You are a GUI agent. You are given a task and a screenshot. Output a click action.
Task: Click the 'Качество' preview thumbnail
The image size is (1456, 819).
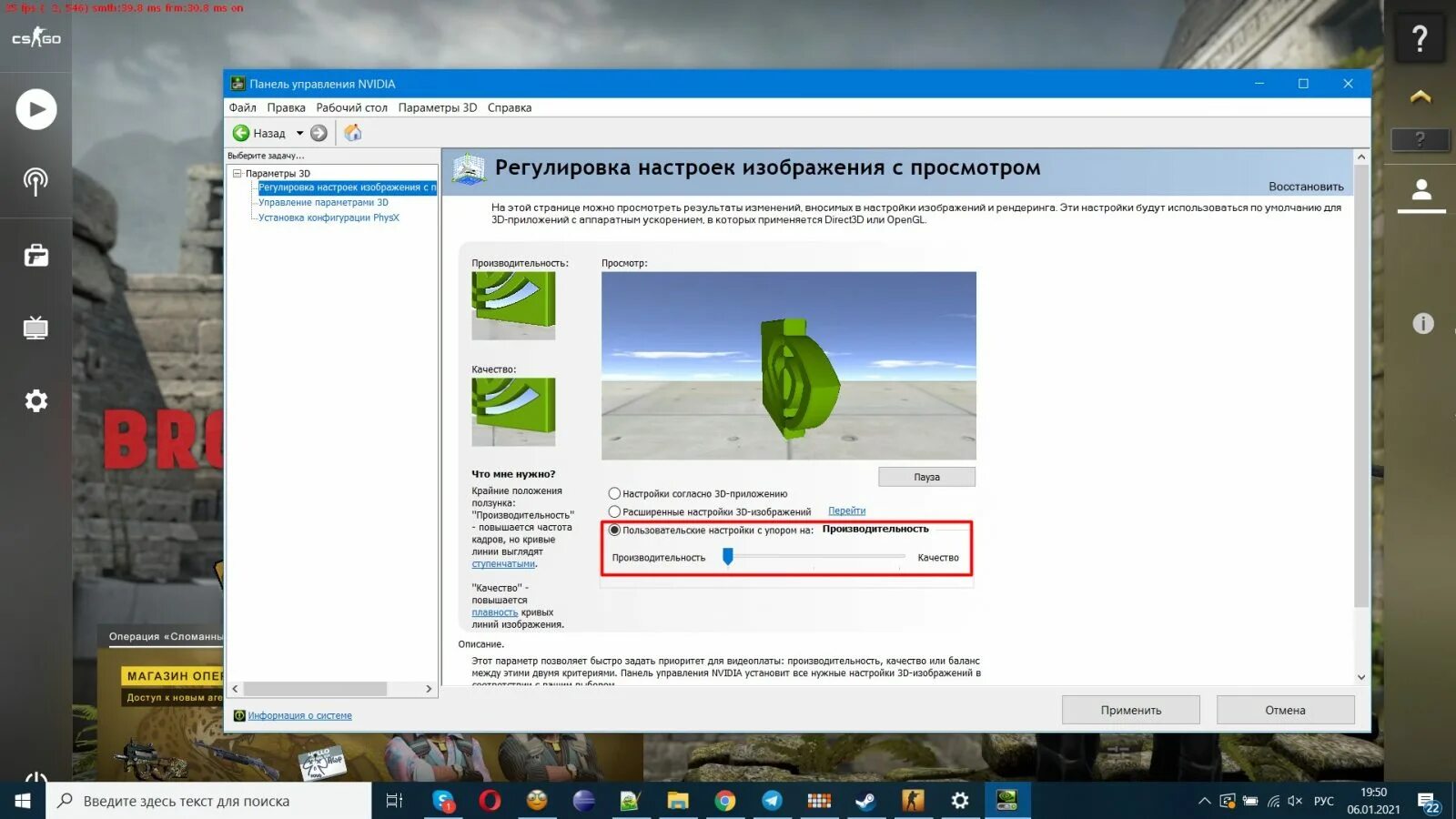pos(513,411)
